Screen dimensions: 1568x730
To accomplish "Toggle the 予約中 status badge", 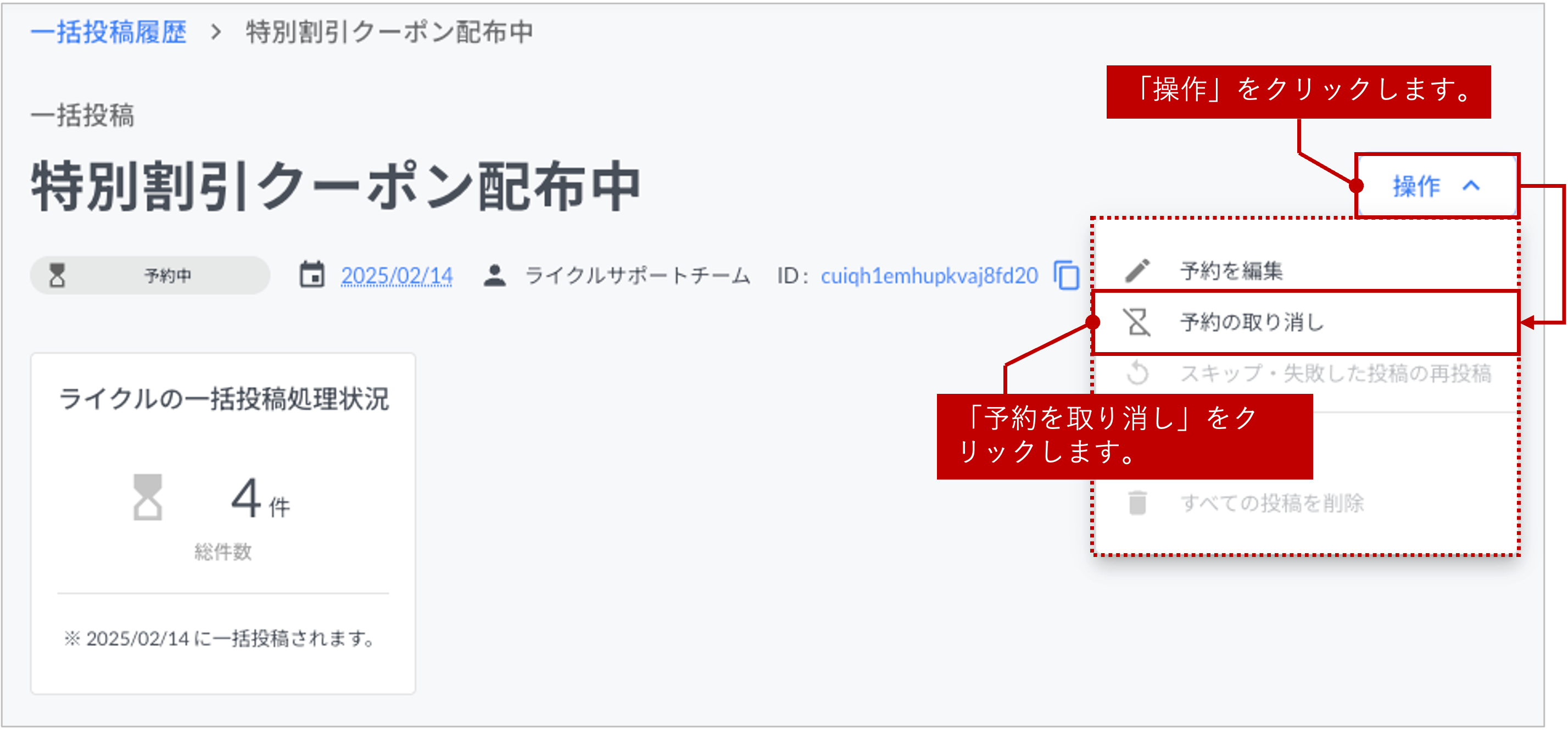I will (x=150, y=275).
